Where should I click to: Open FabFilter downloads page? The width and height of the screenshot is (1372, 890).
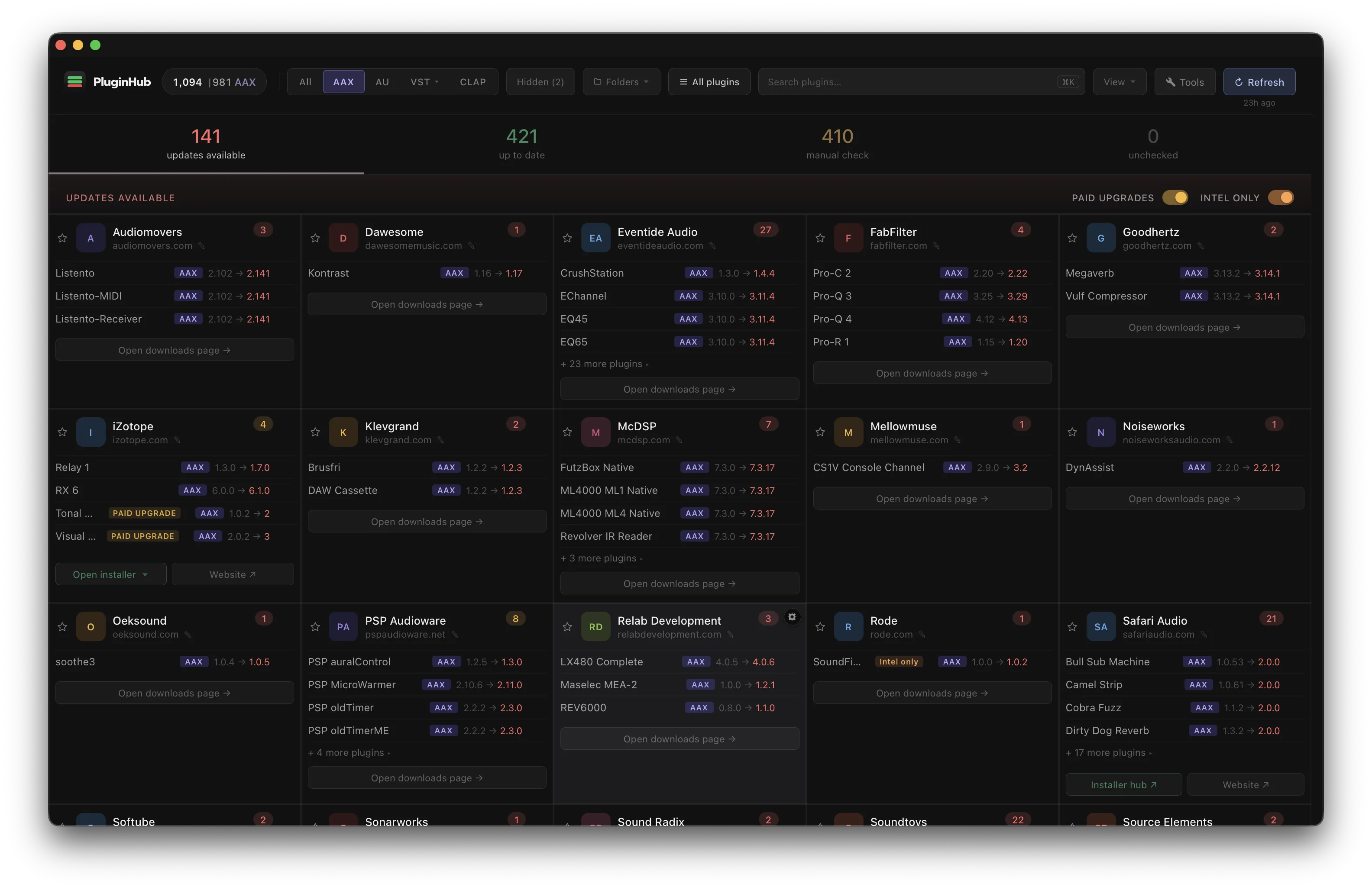point(932,373)
